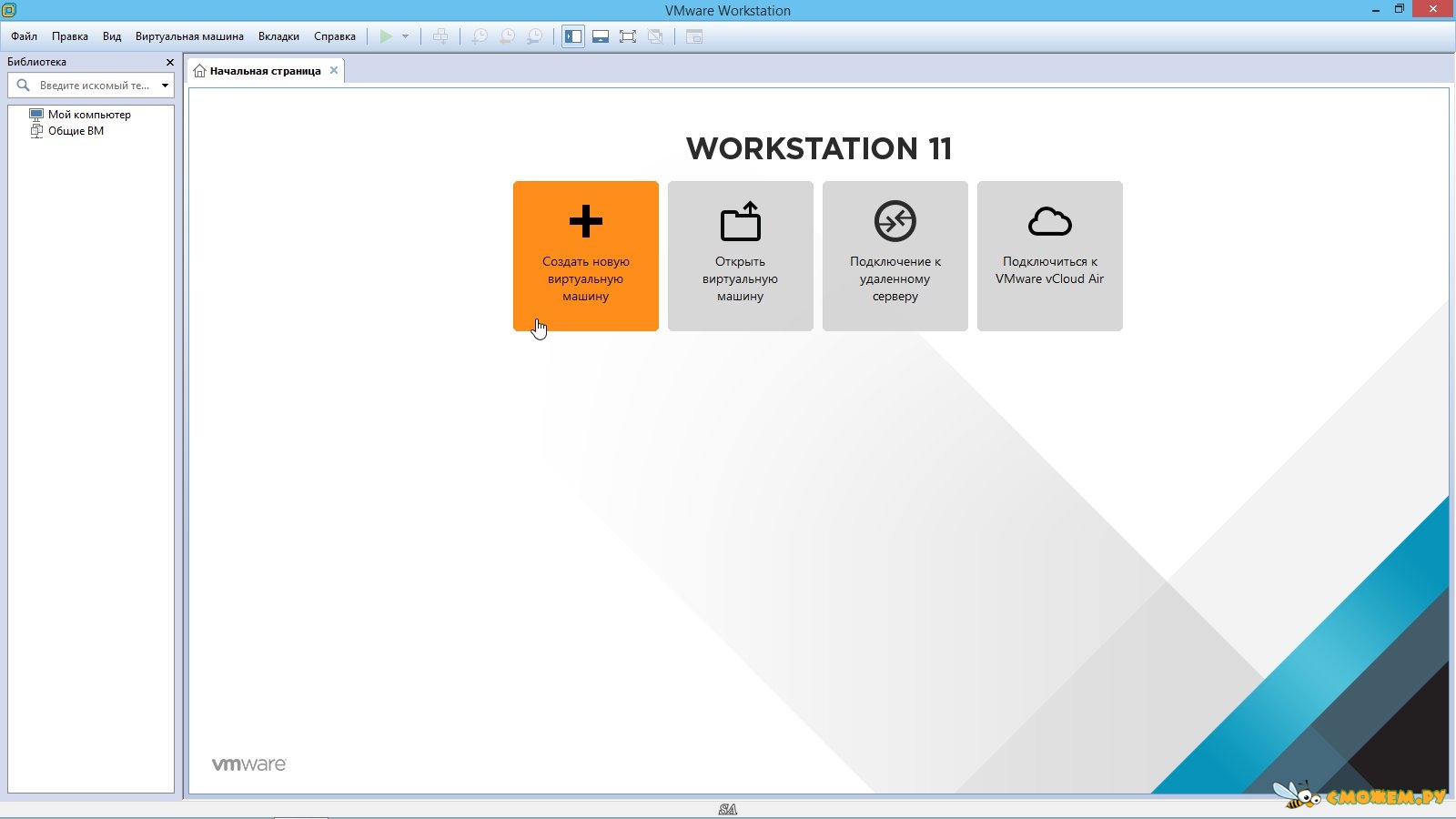
Task: Click the VMware icon in title bar
Action: (9, 10)
